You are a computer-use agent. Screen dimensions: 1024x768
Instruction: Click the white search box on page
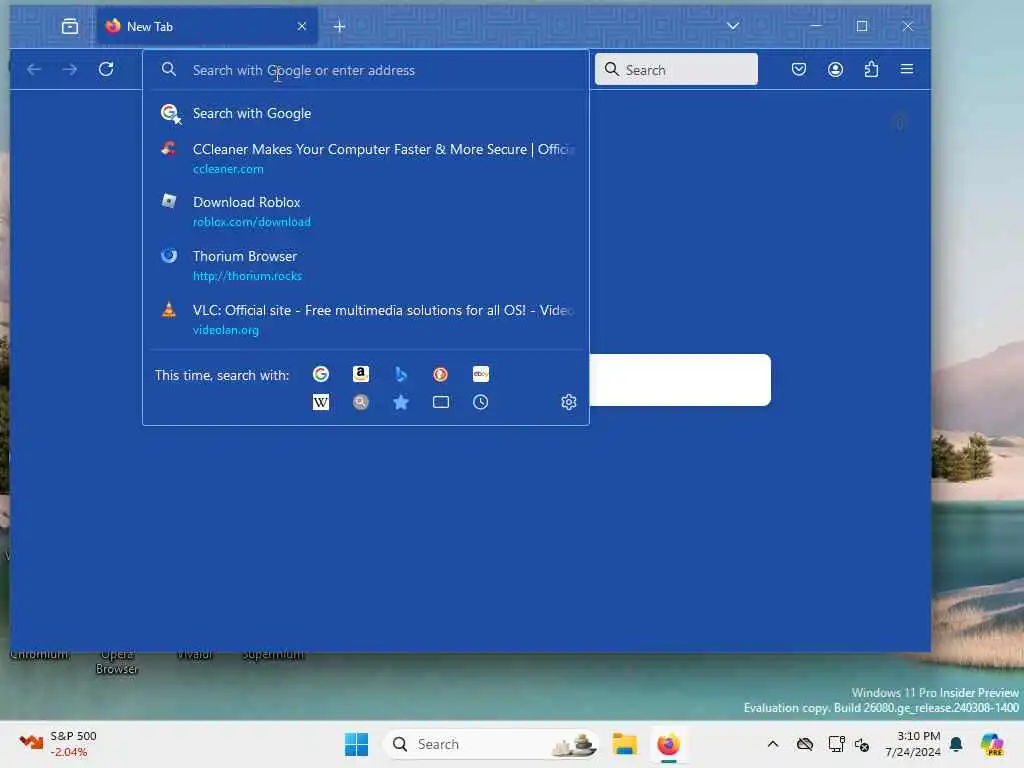[x=680, y=379]
